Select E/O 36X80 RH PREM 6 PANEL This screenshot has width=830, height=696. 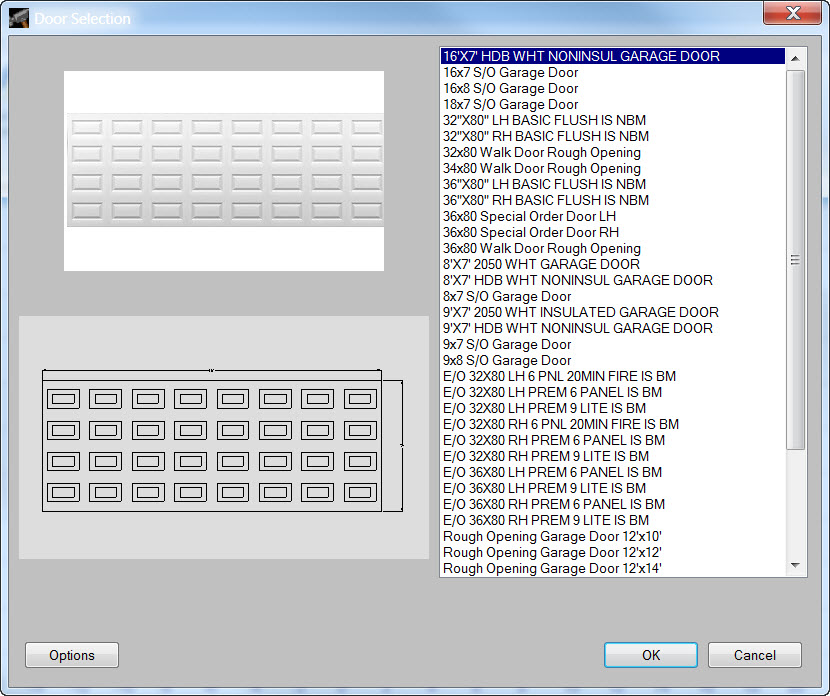pyautogui.click(x=613, y=504)
